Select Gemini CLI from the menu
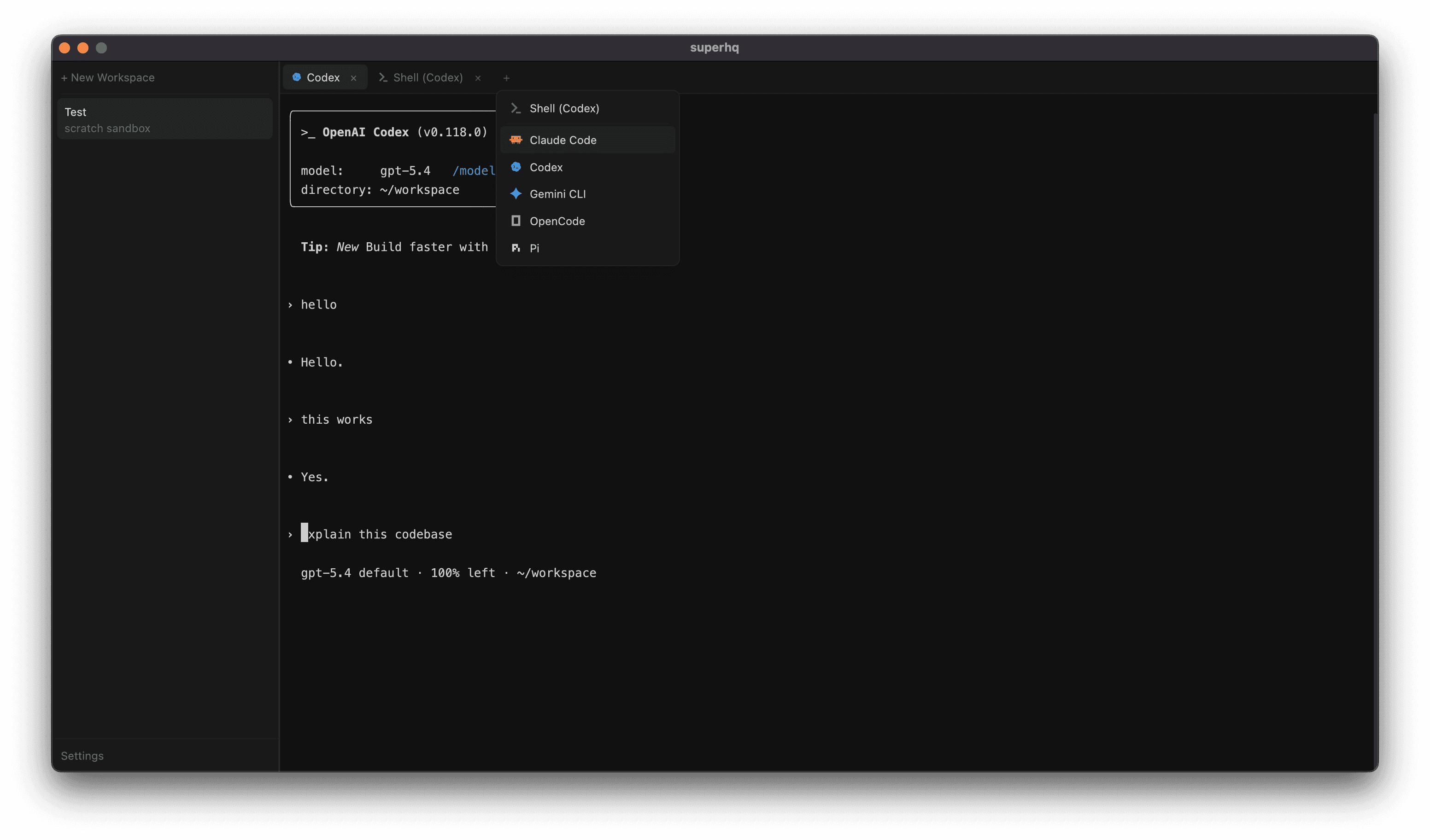Image resolution: width=1430 pixels, height=840 pixels. pos(557,194)
